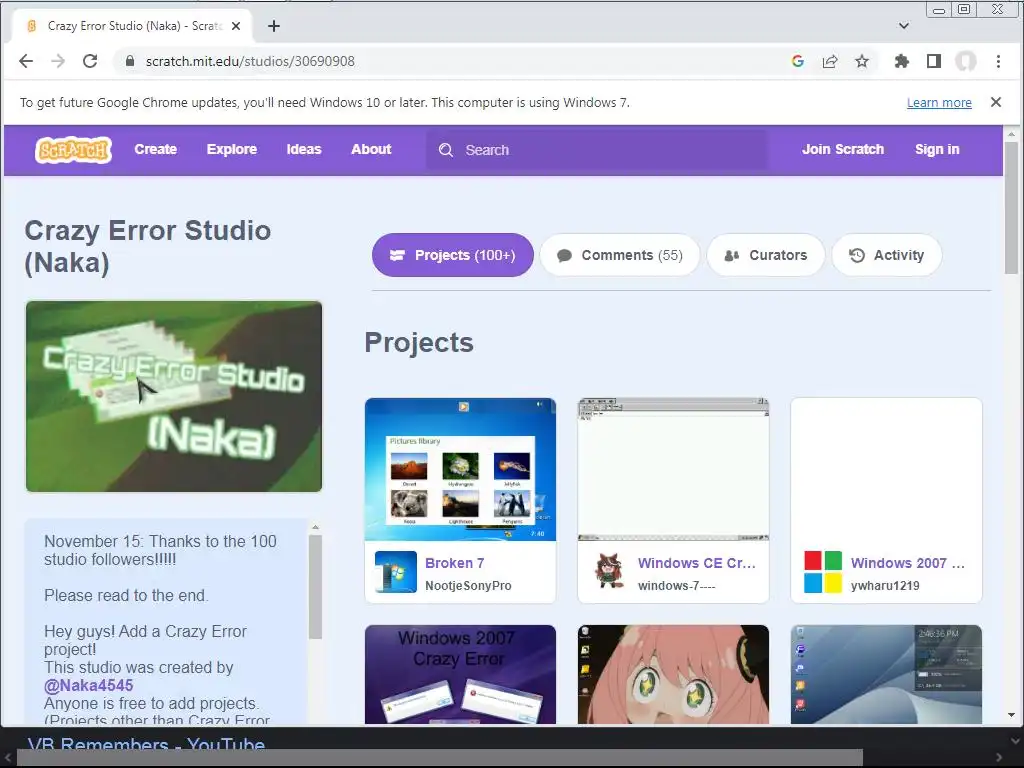Open a new browser tab with plus
This screenshot has width=1024, height=768.
(x=274, y=26)
